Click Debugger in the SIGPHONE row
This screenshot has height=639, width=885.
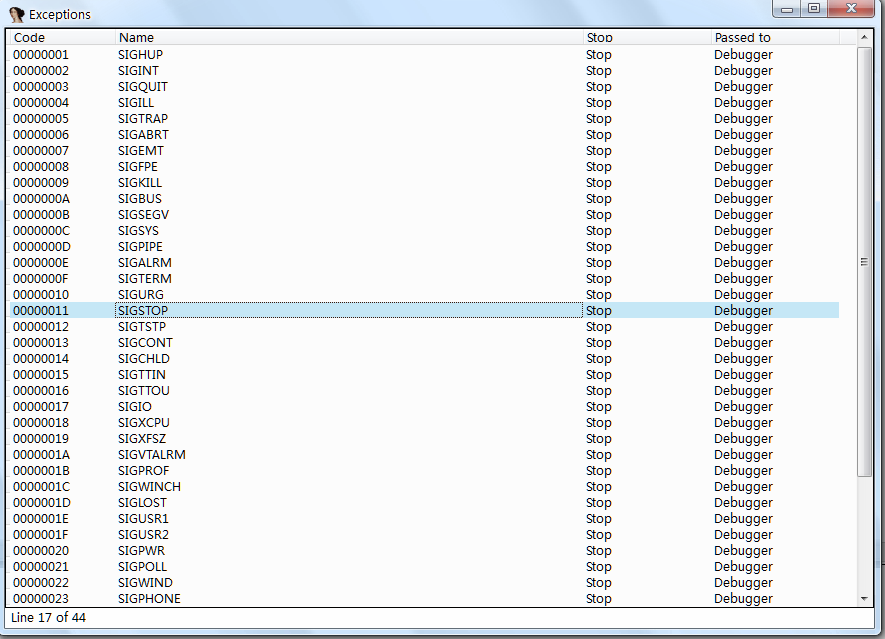(743, 598)
